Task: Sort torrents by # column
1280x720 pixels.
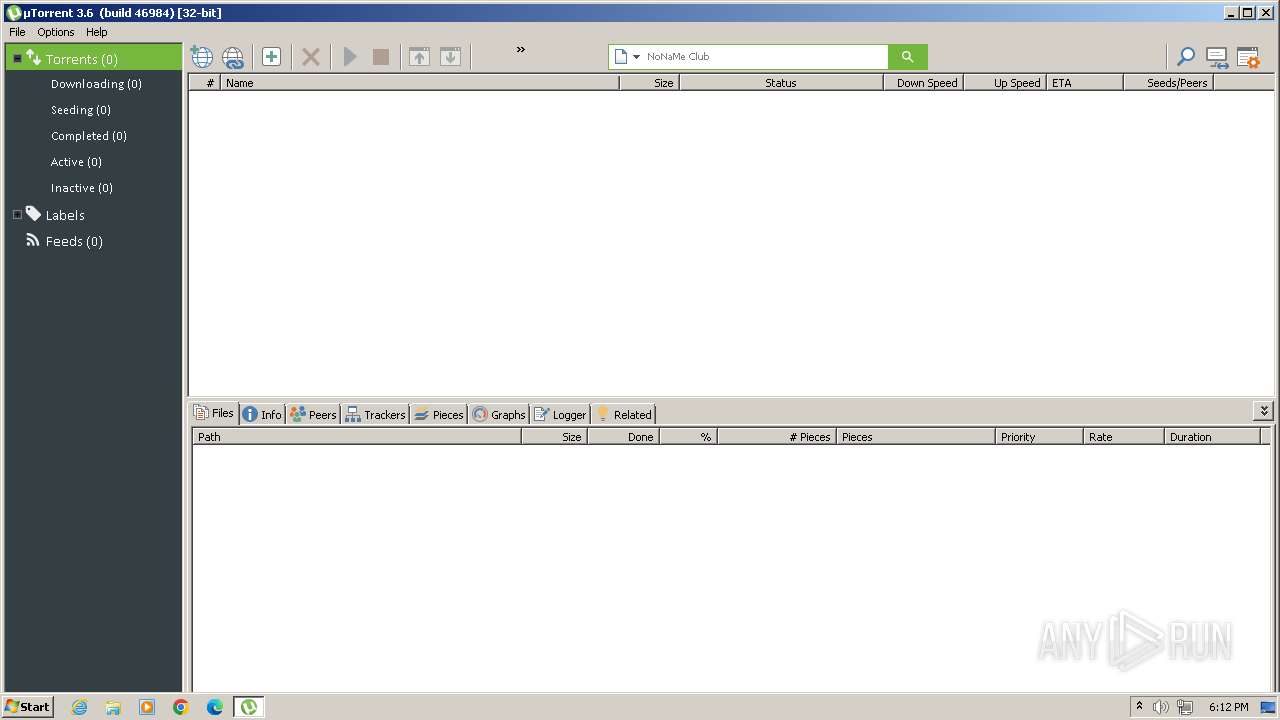Action: point(205,83)
